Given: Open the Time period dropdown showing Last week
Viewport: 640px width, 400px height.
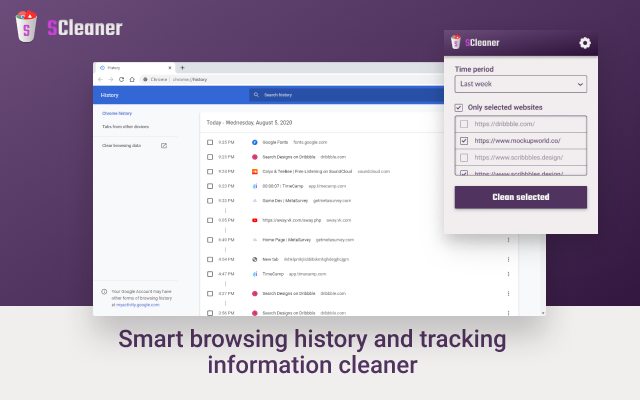Looking at the screenshot, I should point(520,84).
